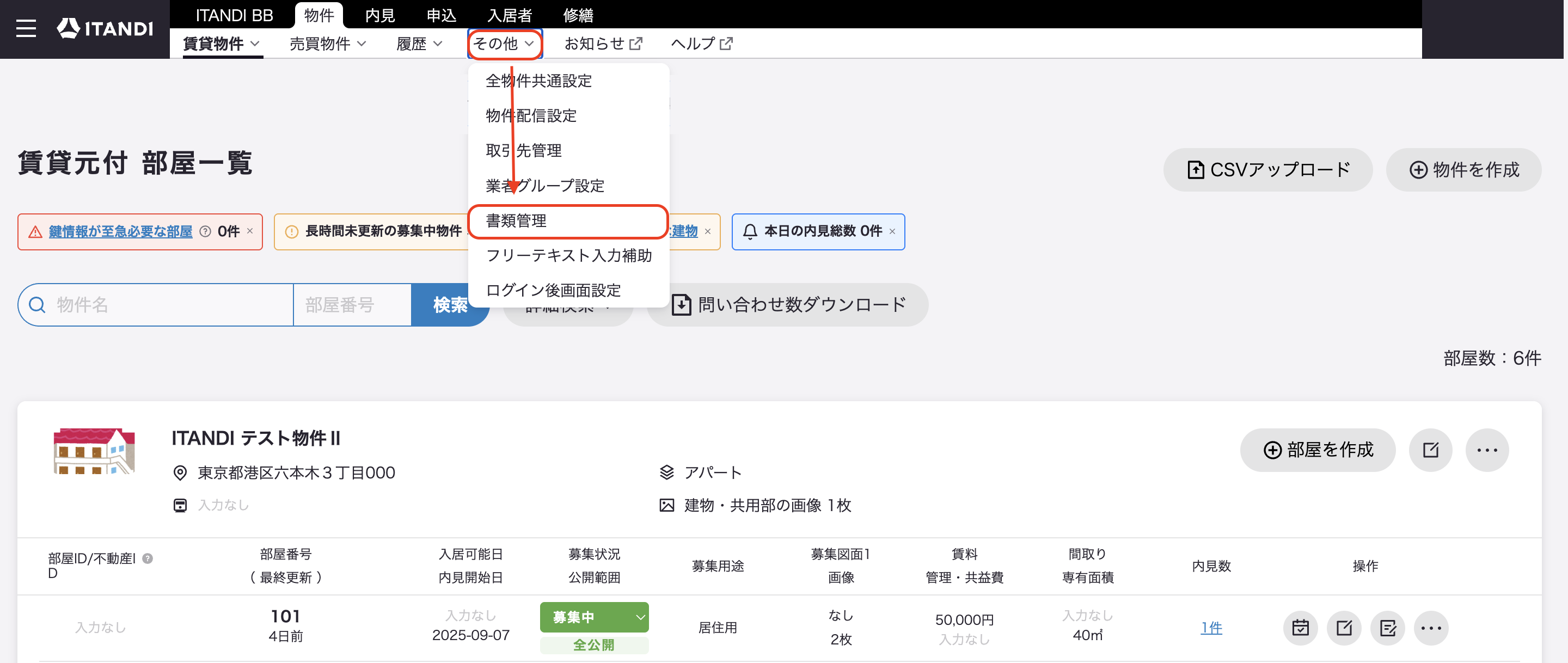
Task: Click the help icon beside 部屋ID/不動産ID header
Action: (148, 558)
